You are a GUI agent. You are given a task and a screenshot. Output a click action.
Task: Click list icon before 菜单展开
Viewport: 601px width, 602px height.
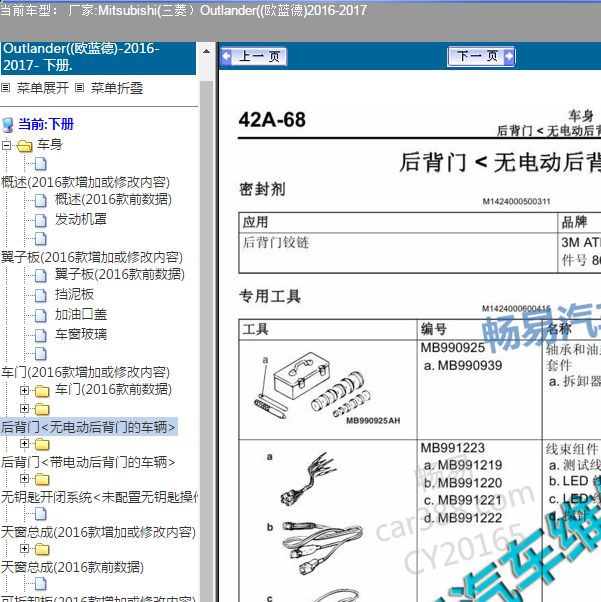[x=5, y=88]
